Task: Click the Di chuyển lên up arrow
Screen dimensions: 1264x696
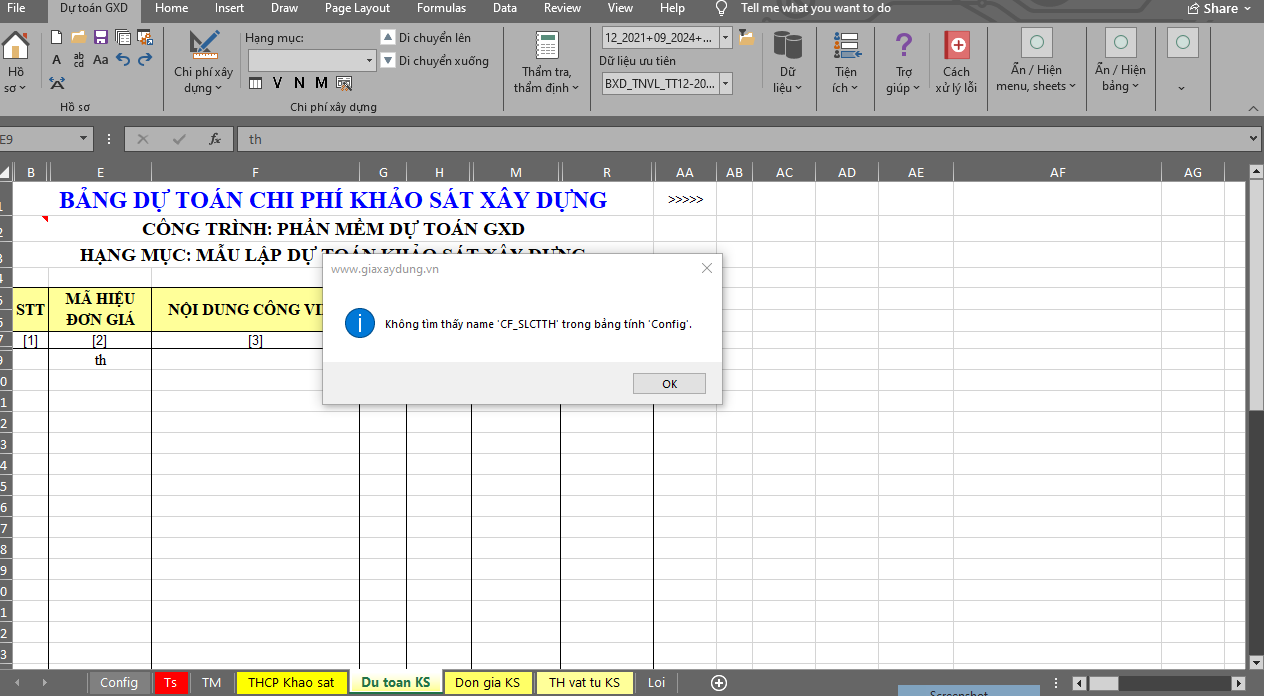Action: tap(388, 37)
